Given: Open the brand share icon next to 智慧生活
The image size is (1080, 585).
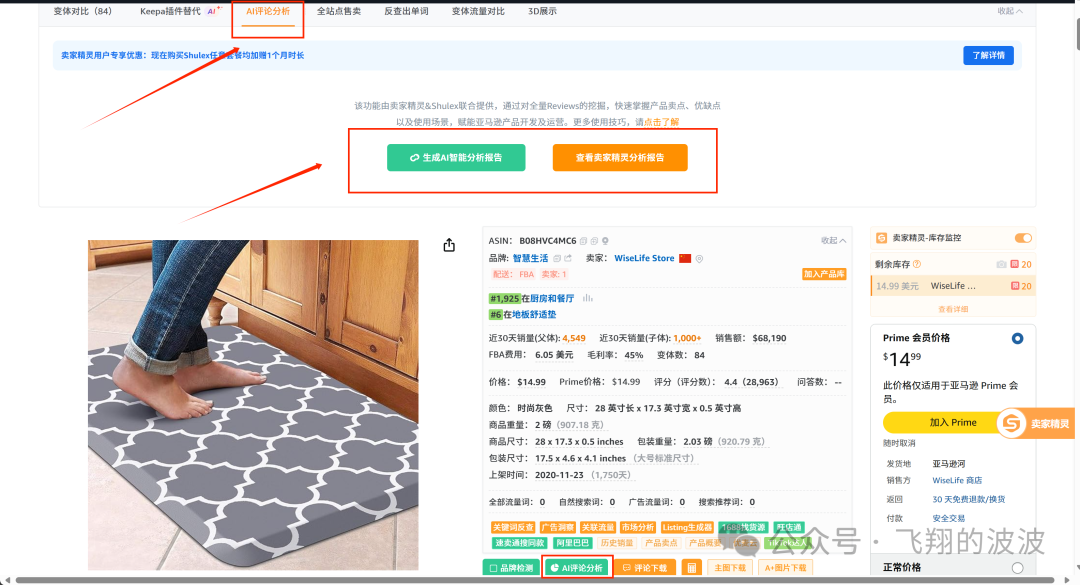Looking at the screenshot, I should [568, 258].
